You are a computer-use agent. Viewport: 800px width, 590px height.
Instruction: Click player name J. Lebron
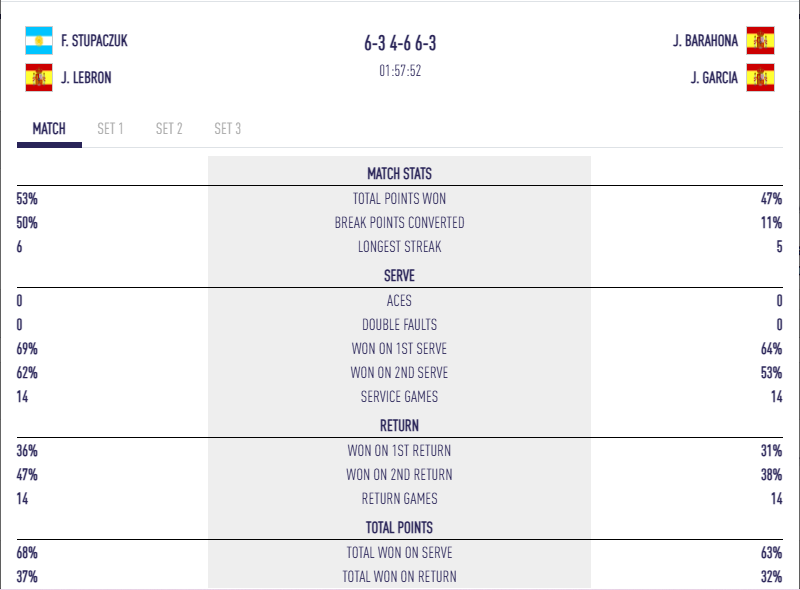84,77
